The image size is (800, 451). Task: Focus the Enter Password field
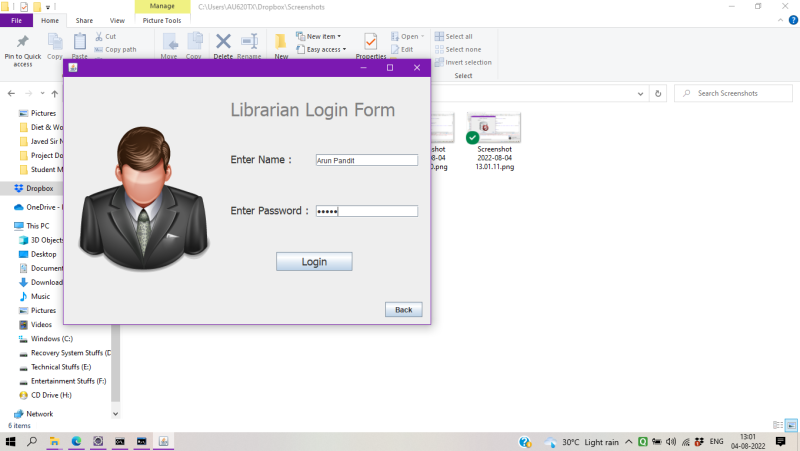tap(366, 211)
